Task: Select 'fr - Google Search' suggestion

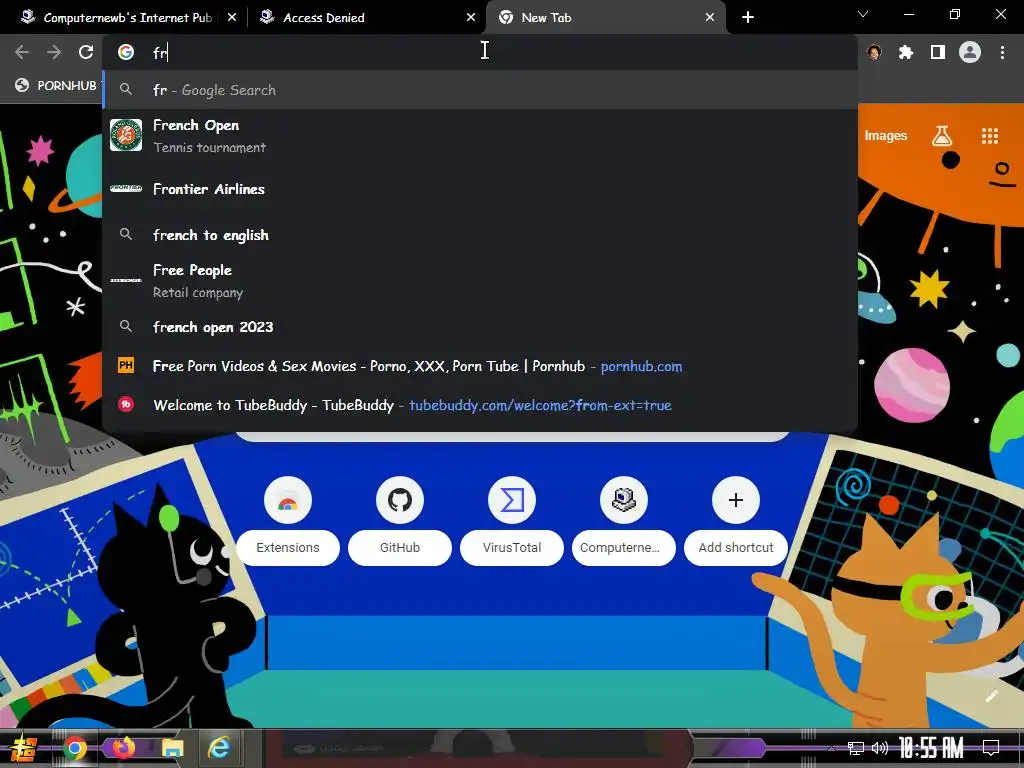Action: pos(480,90)
